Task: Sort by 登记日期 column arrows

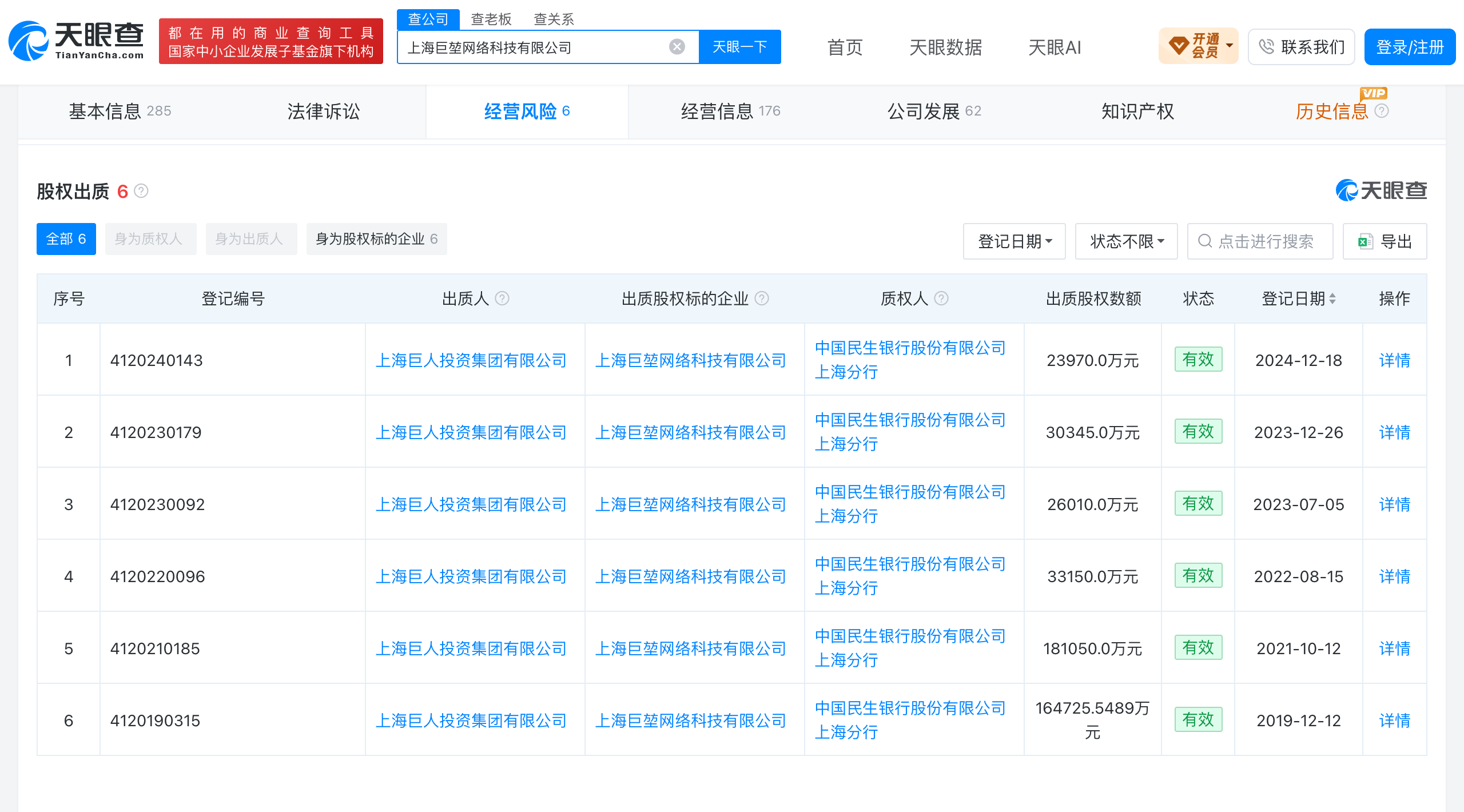Action: pyautogui.click(x=1332, y=298)
